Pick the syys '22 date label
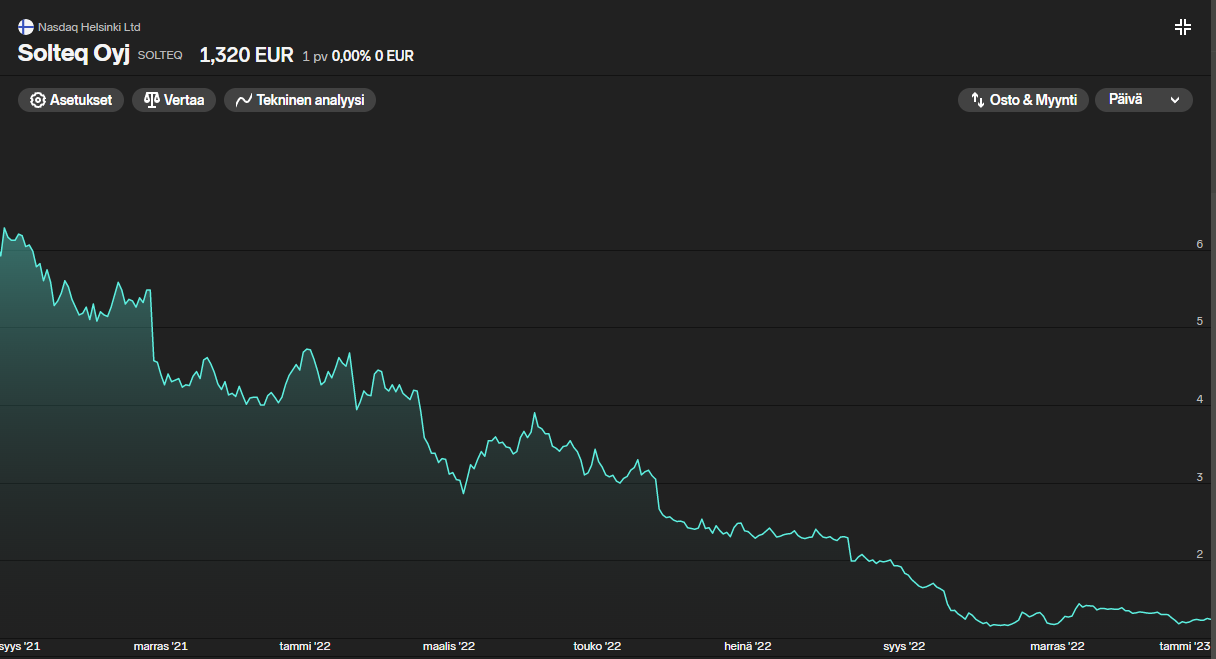Image resolution: width=1216 pixels, height=659 pixels. 904,647
